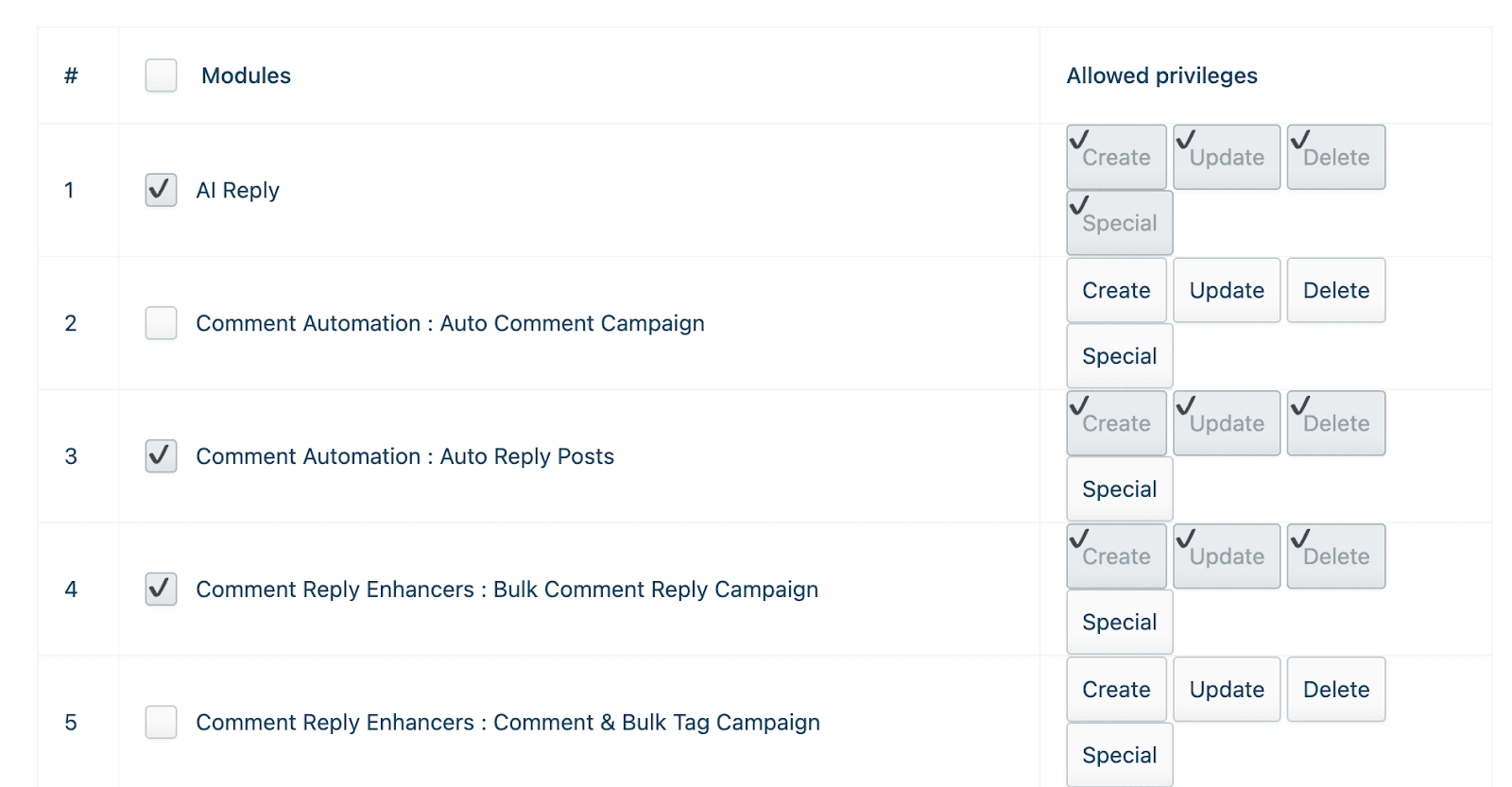1512x787 pixels.
Task: Enable Special privilege for Auto Comment Campaign
Action: [x=1119, y=356]
